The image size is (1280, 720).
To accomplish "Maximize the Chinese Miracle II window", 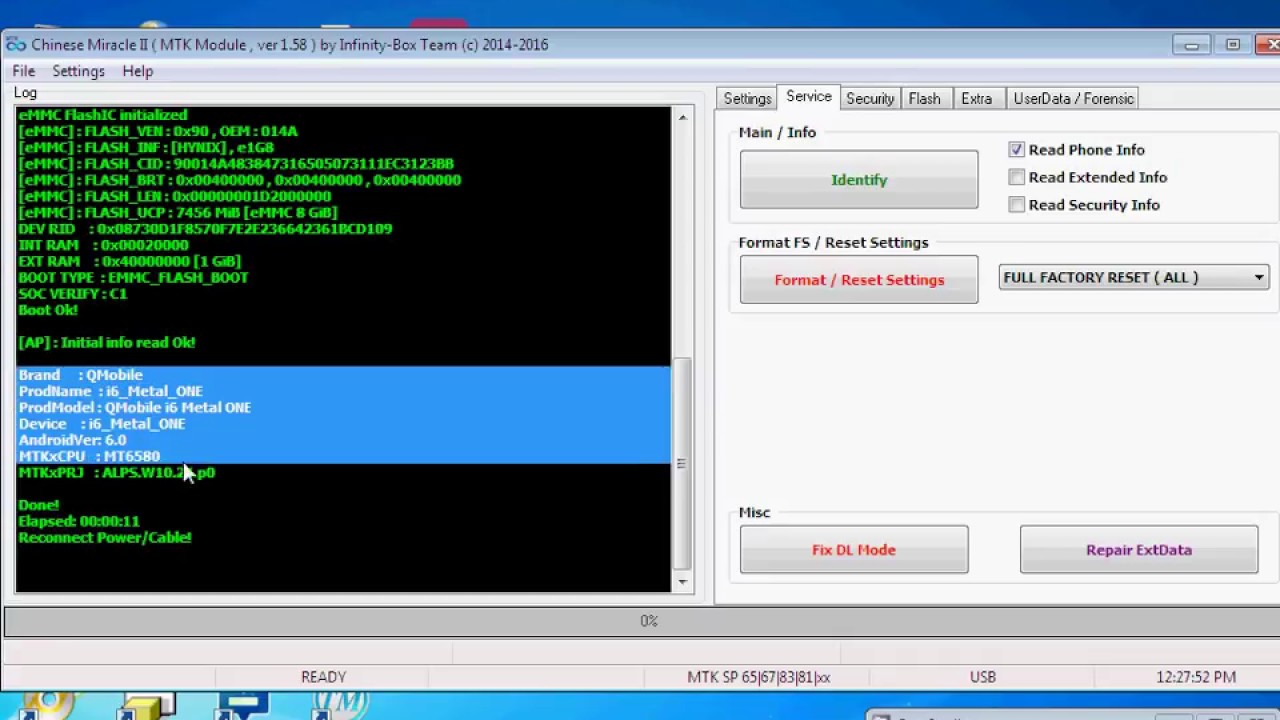I will [1232, 45].
